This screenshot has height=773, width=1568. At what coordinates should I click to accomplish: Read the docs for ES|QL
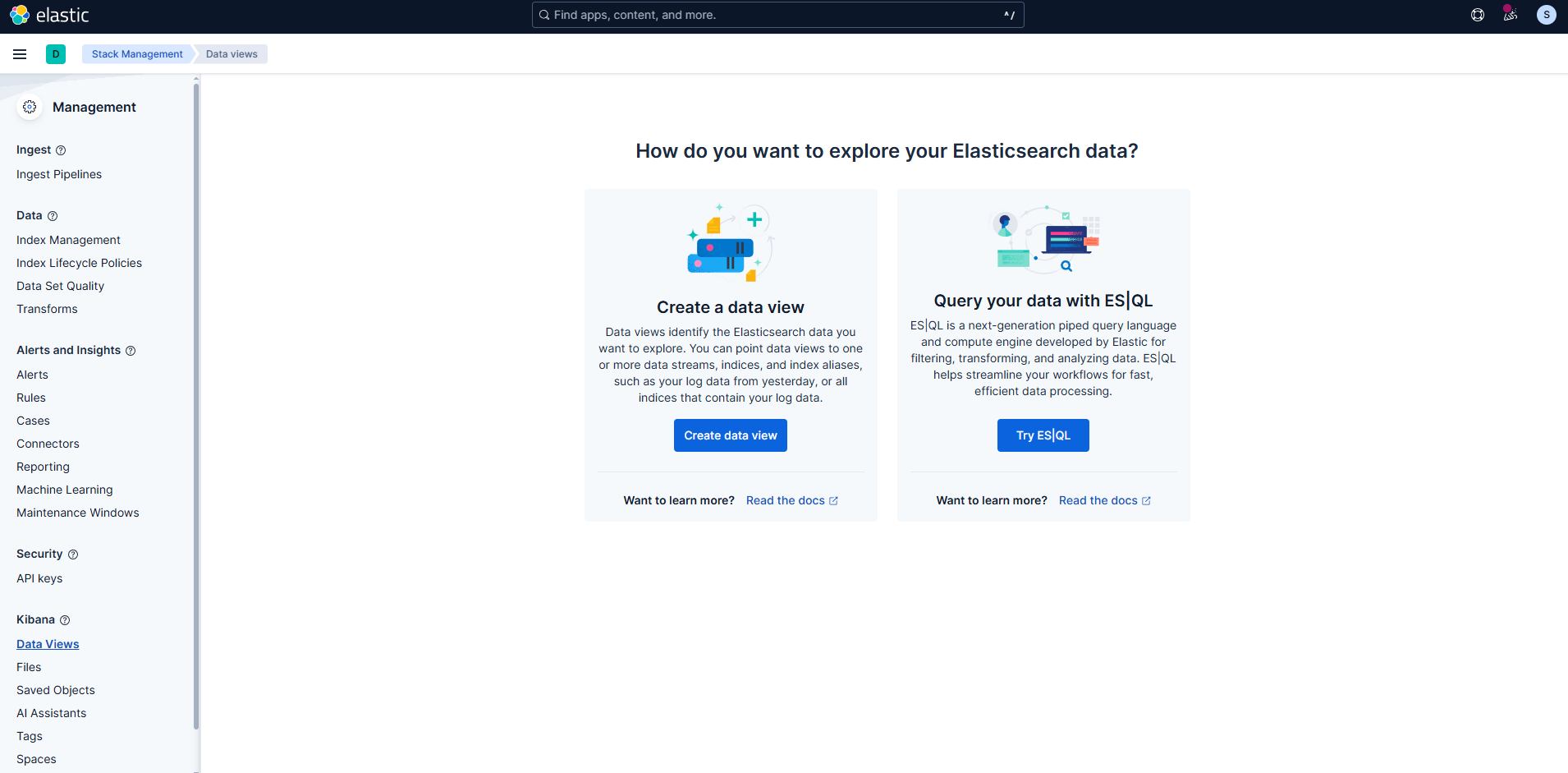point(1105,500)
